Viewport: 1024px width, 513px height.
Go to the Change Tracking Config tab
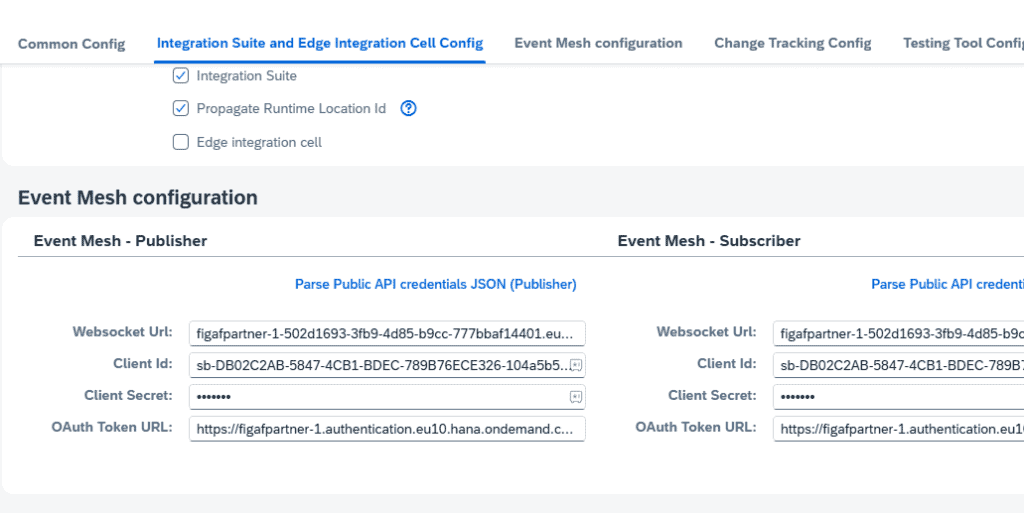(792, 43)
